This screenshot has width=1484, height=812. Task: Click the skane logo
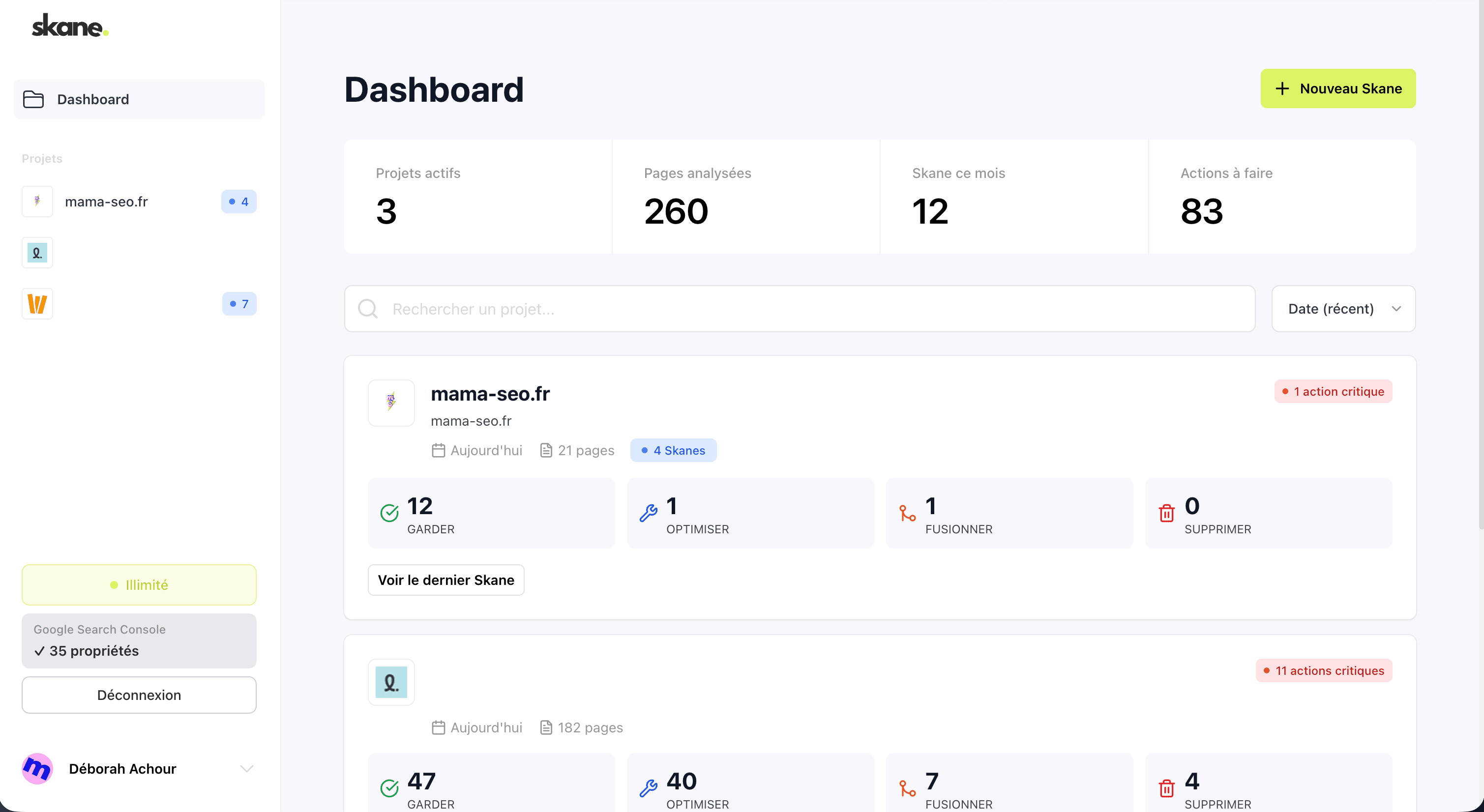point(69,25)
